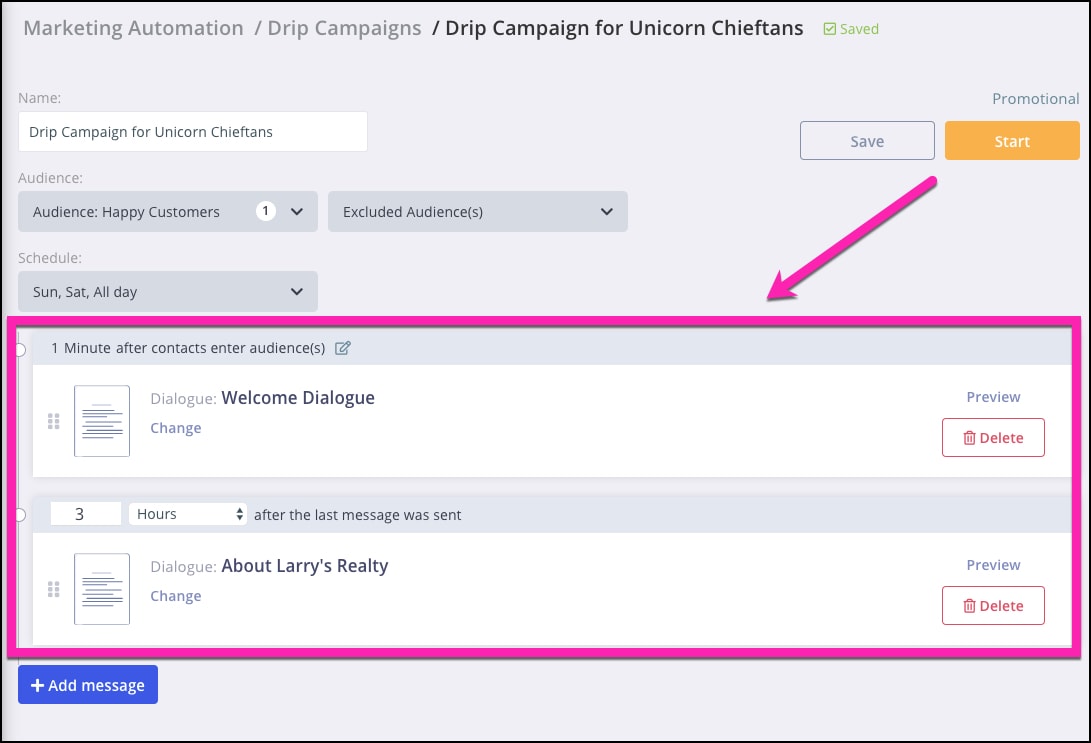Click the trash icon on About Larry's Realty Delete

968,605
